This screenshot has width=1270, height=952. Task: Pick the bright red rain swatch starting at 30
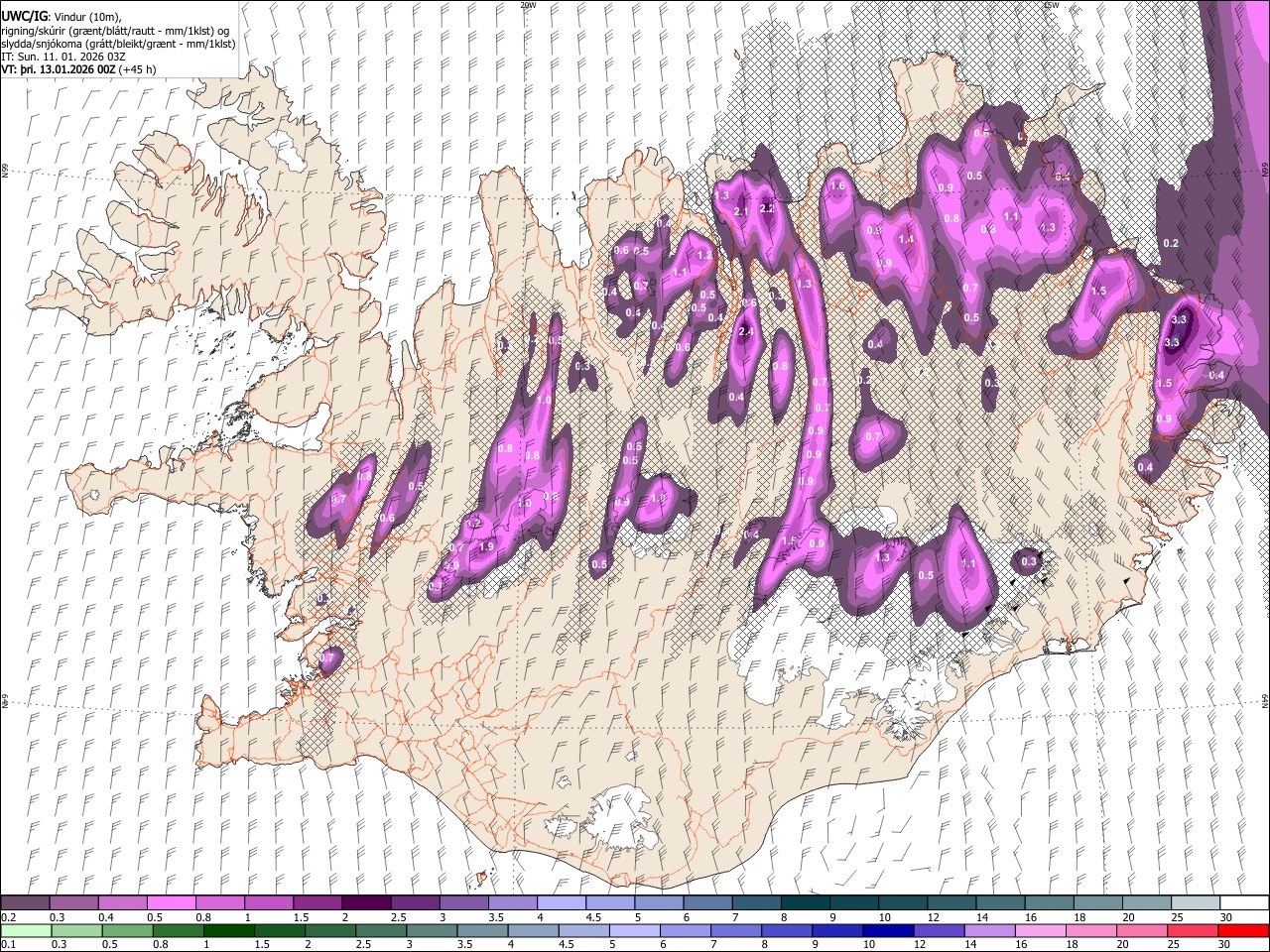pos(1241,930)
